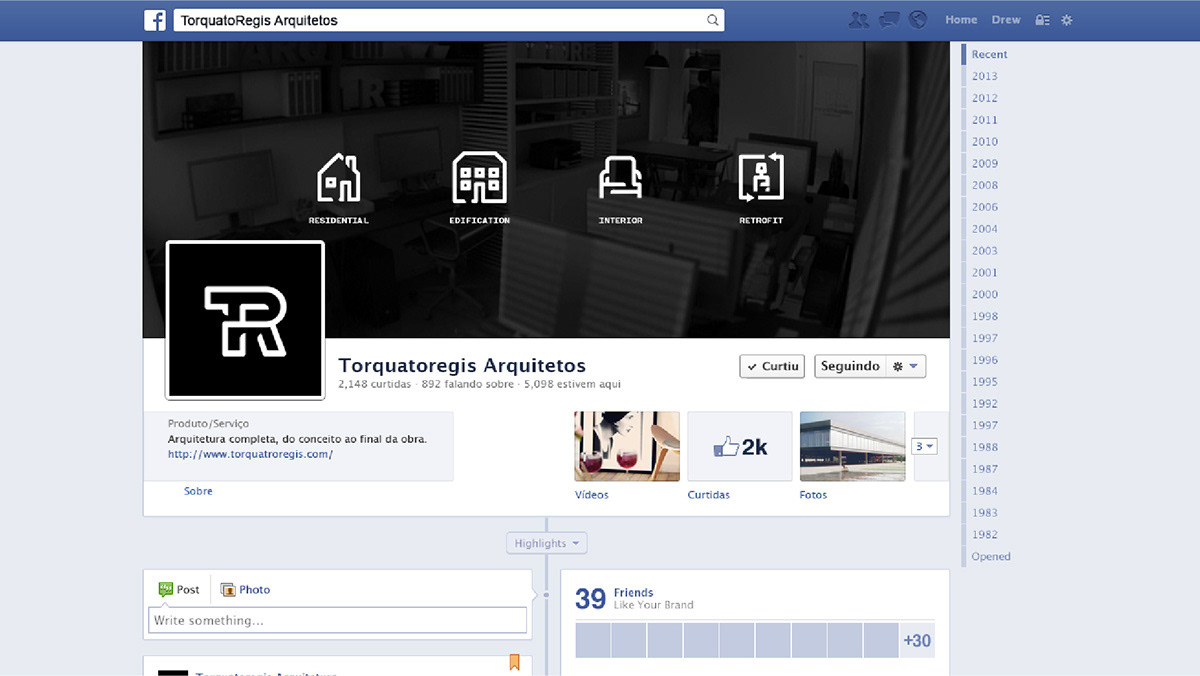1200x676 pixels.
Task: Jump to 2001 in timeline
Action: coord(985,273)
